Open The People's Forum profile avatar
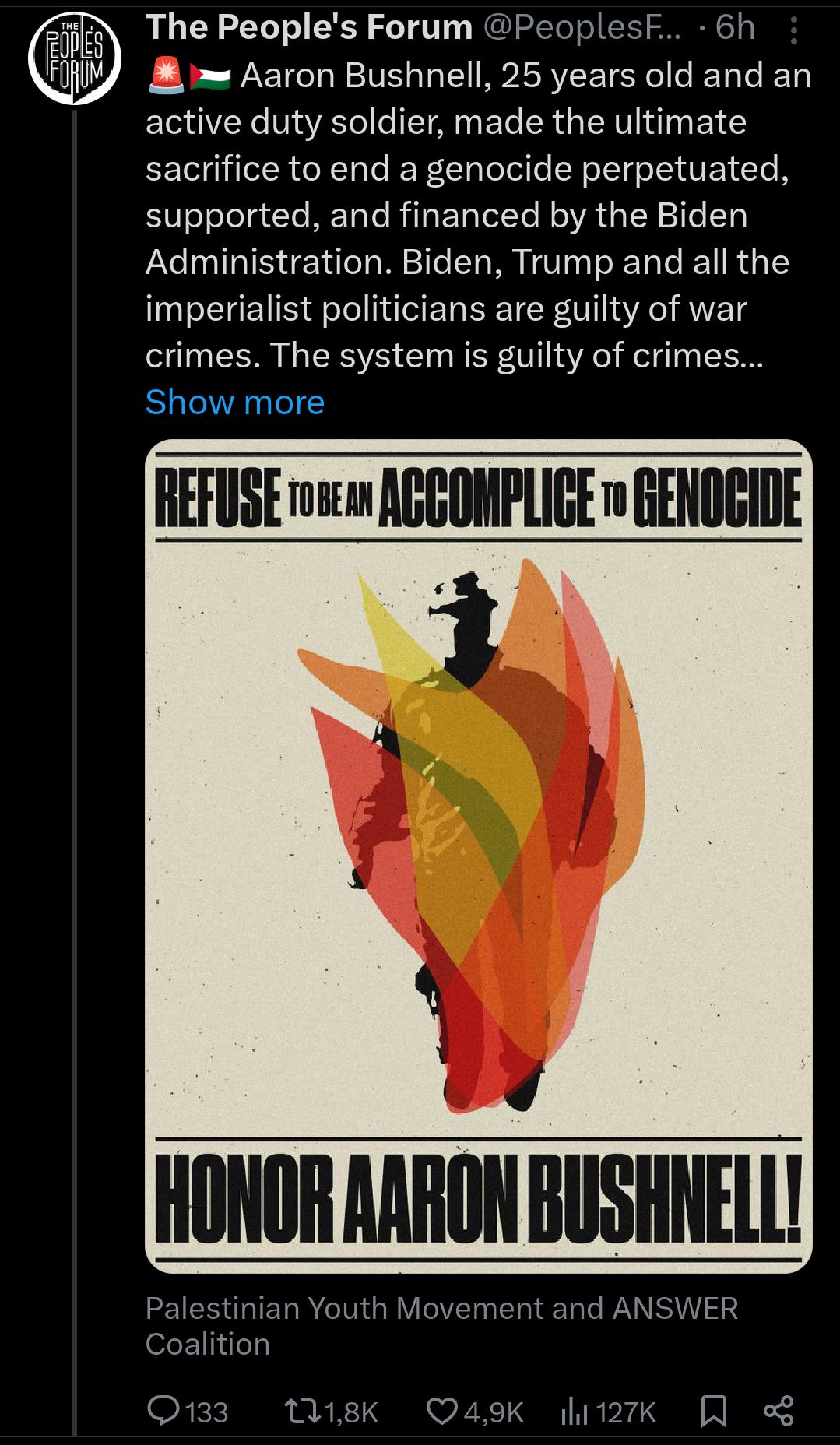Screen dimensions: 840x1445 point(74,58)
